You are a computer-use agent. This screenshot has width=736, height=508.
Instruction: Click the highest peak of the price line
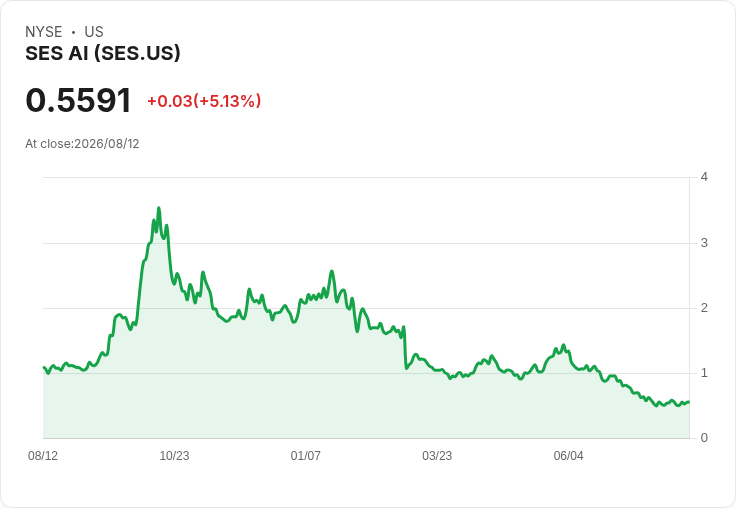[x=159, y=208]
